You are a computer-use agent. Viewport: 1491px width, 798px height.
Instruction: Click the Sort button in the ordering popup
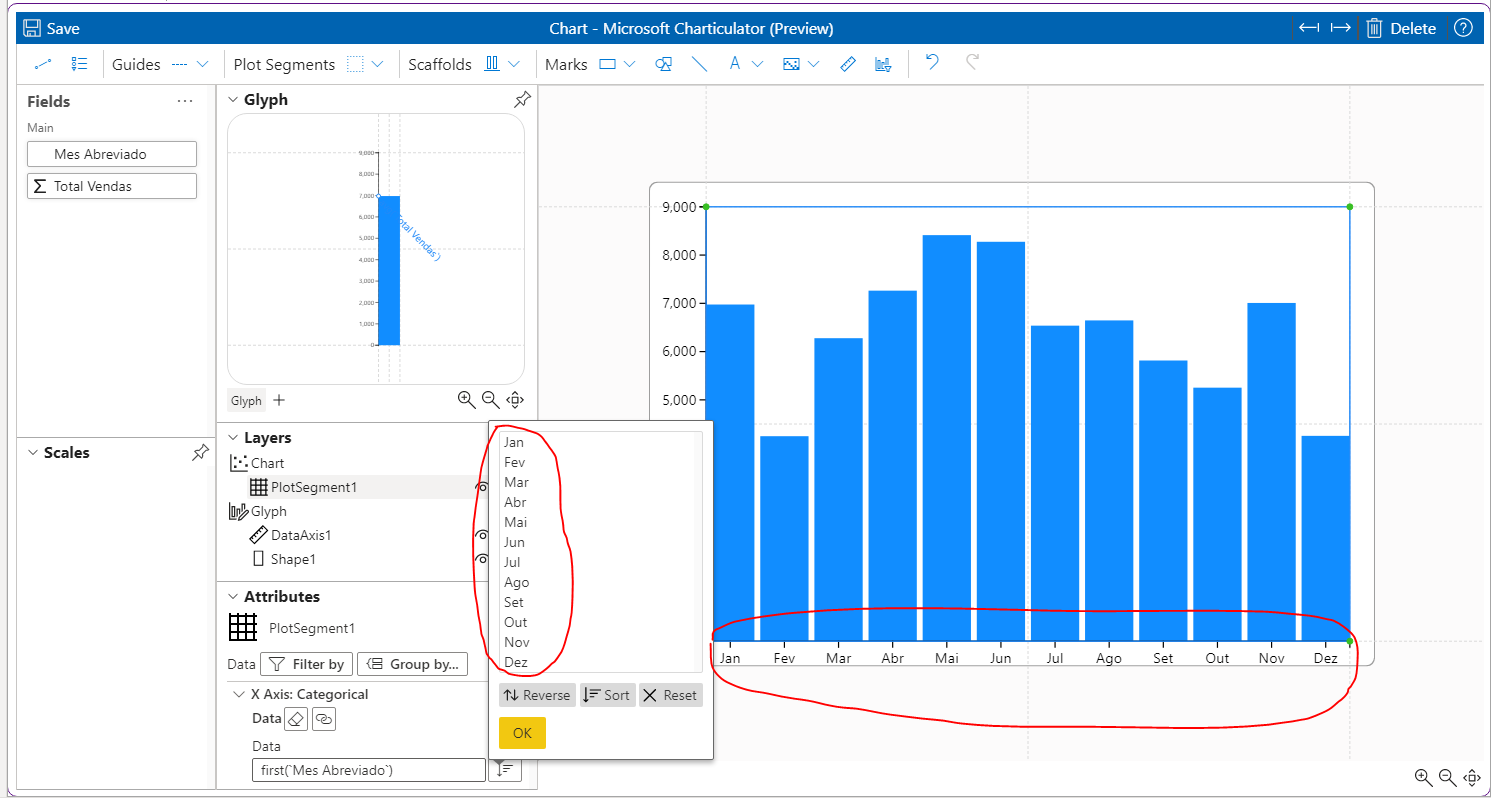point(607,694)
